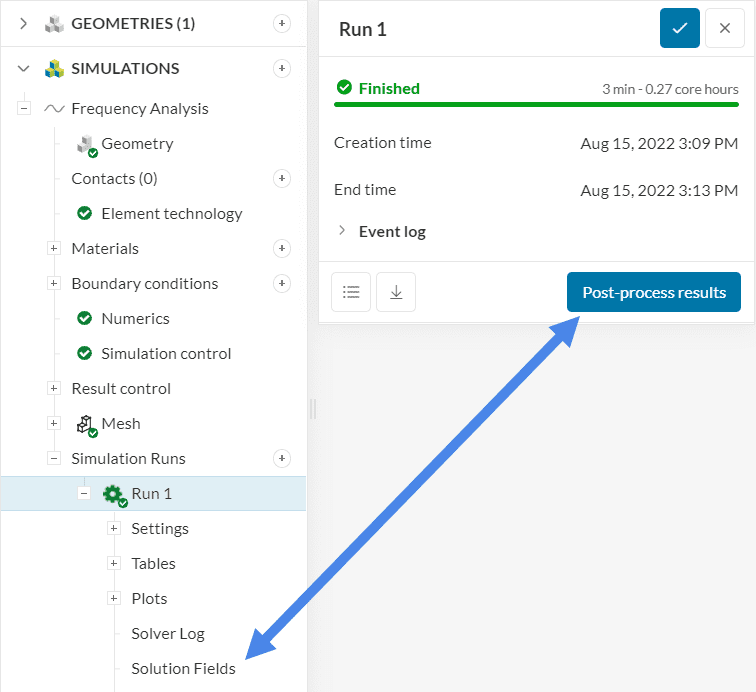This screenshot has height=692, width=756.
Task: Add a geometry using the plus icon
Action: pyautogui.click(x=282, y=24)
